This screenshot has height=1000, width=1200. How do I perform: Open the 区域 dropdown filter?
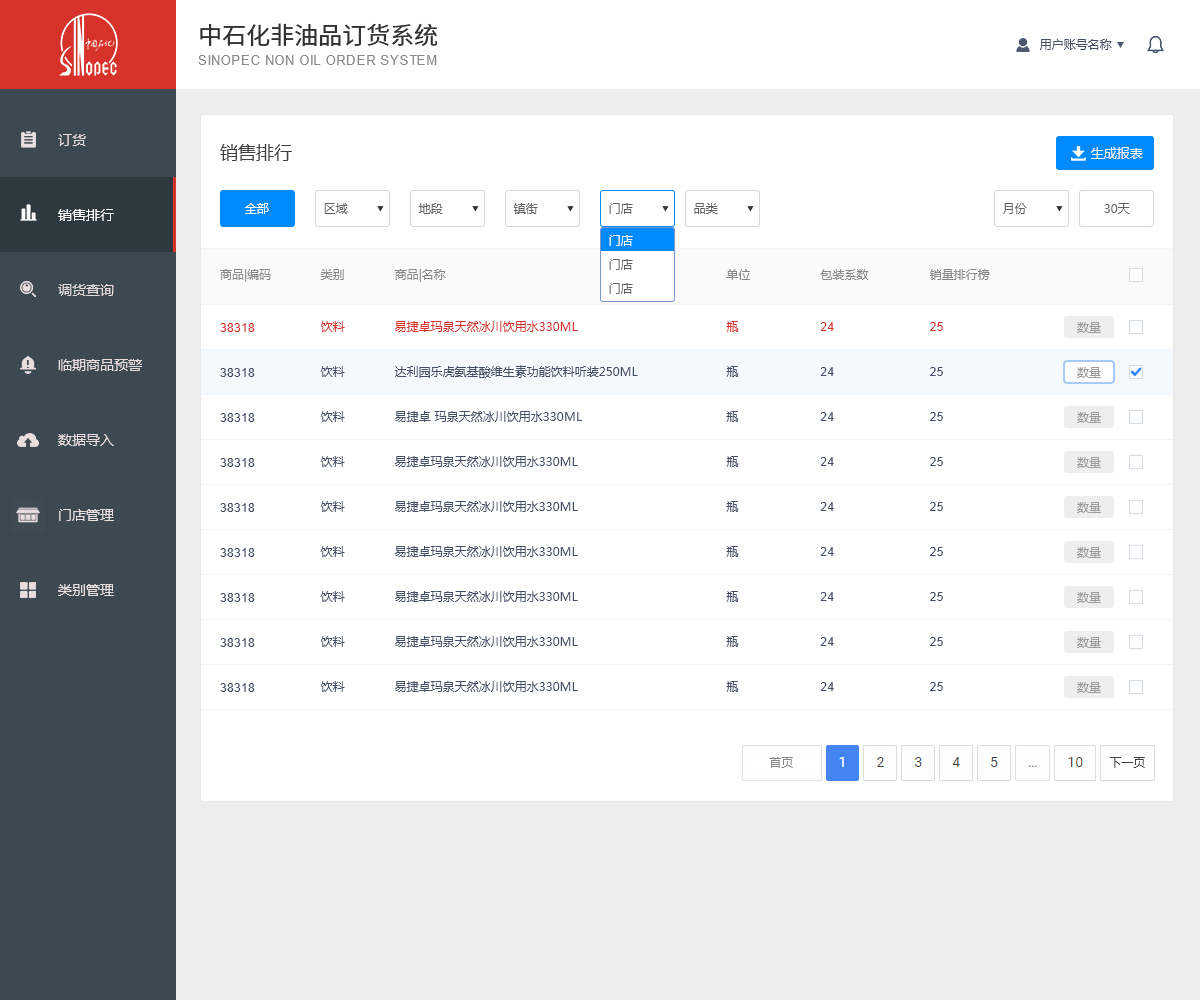click(352, 208)
